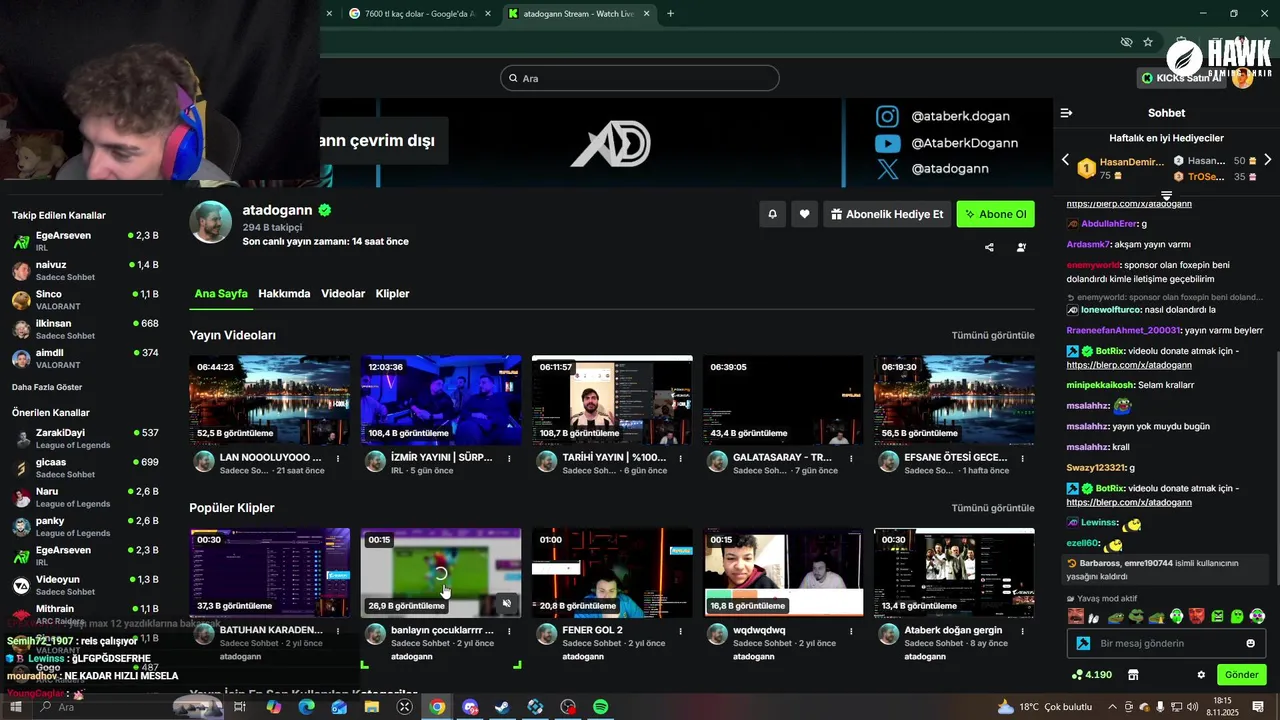Image resolution: width=1280 pixels, height=720 pixels.
Task: Go to the previous gift leaderboard page
Action: coord(1065,160)
